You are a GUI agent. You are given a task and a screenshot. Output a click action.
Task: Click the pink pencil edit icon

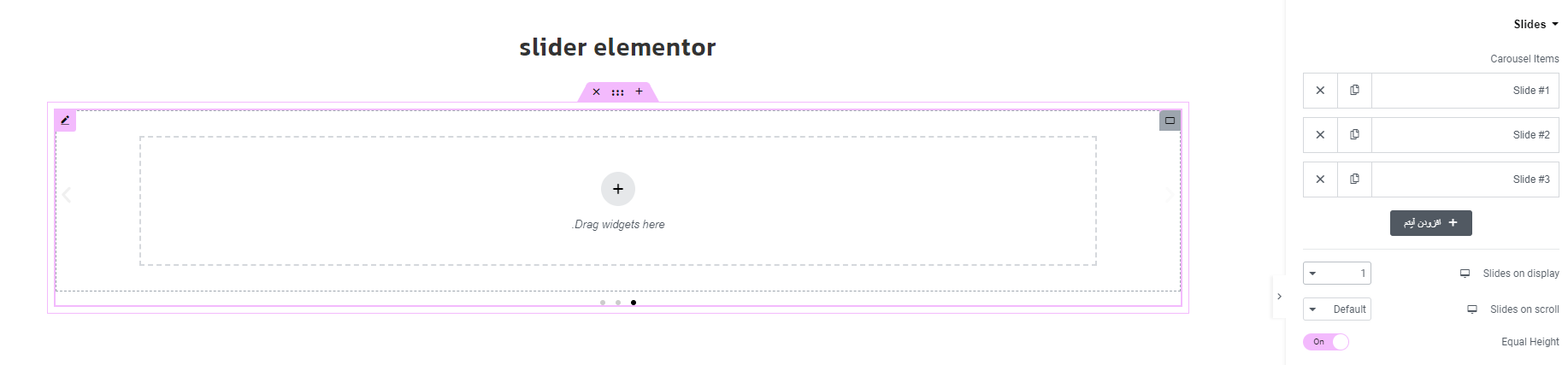(x=65, y=121)
